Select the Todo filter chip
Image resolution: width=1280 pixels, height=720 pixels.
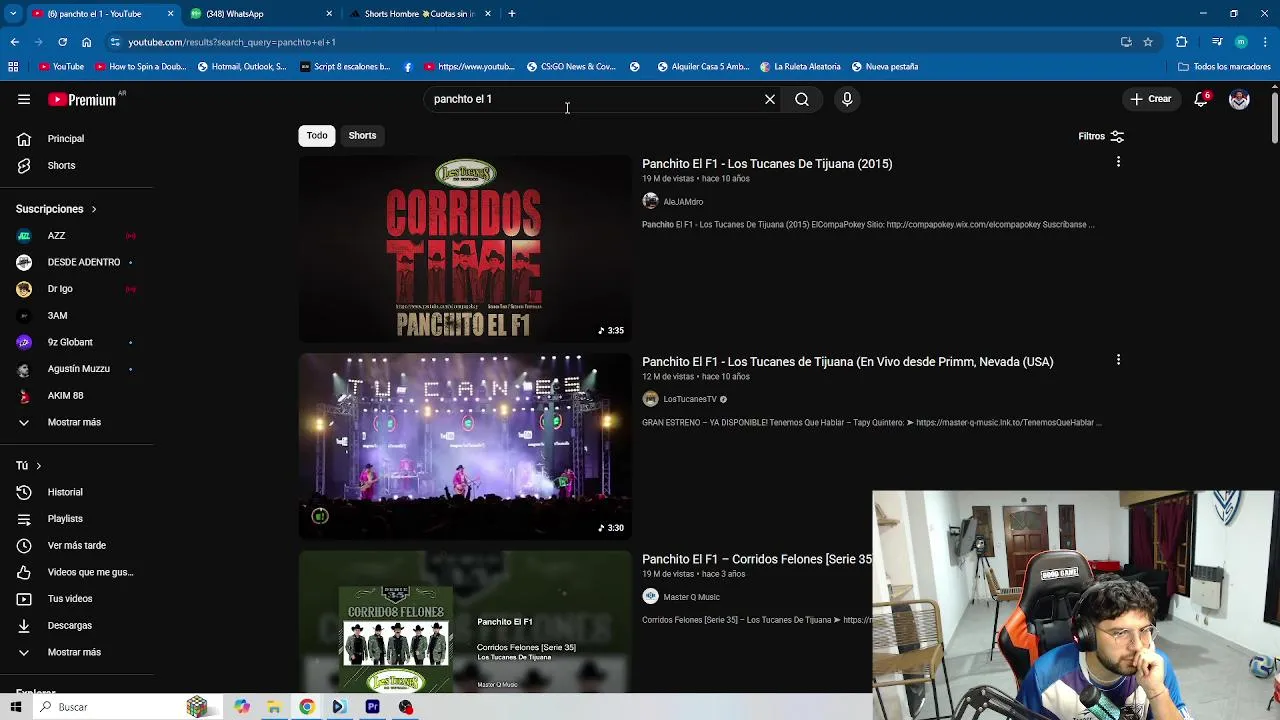[317, 135]
